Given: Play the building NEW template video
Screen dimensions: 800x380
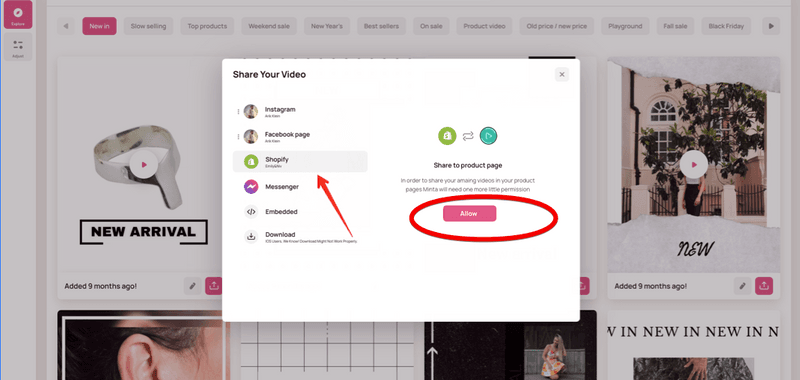Looking at the screenshot, I should [x=694, y=164].
